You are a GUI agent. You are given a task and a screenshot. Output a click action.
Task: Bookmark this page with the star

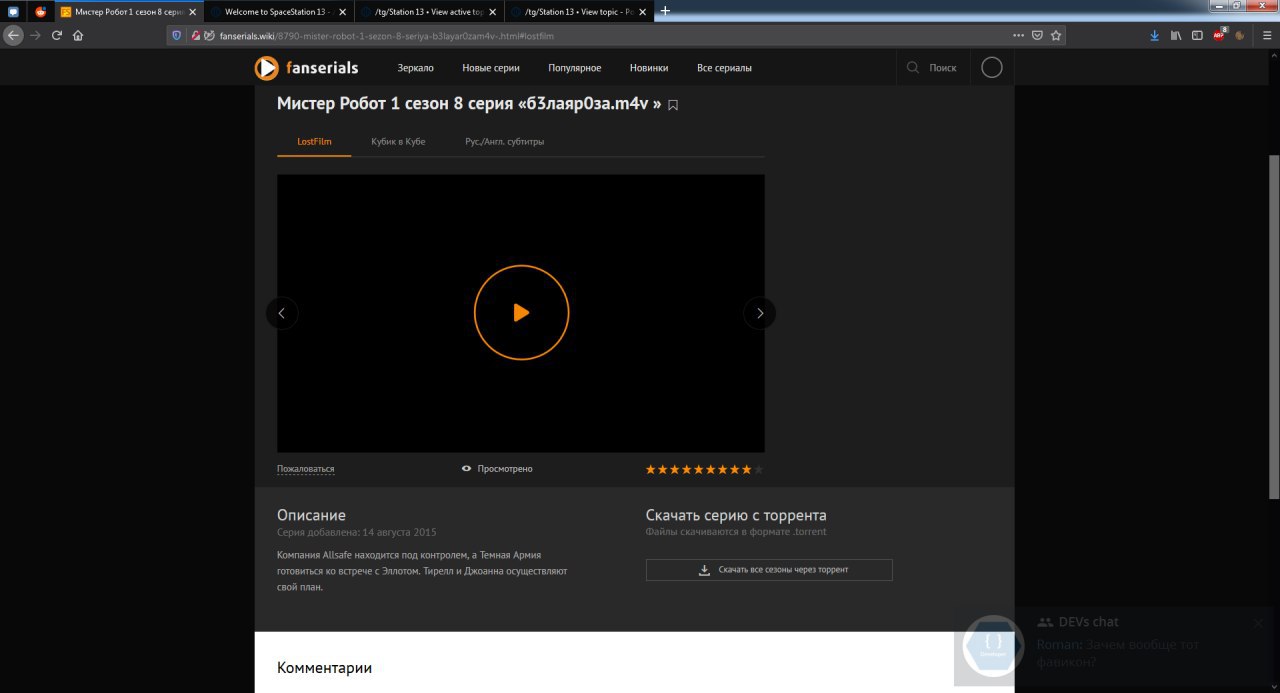[x=1056, y=35]
